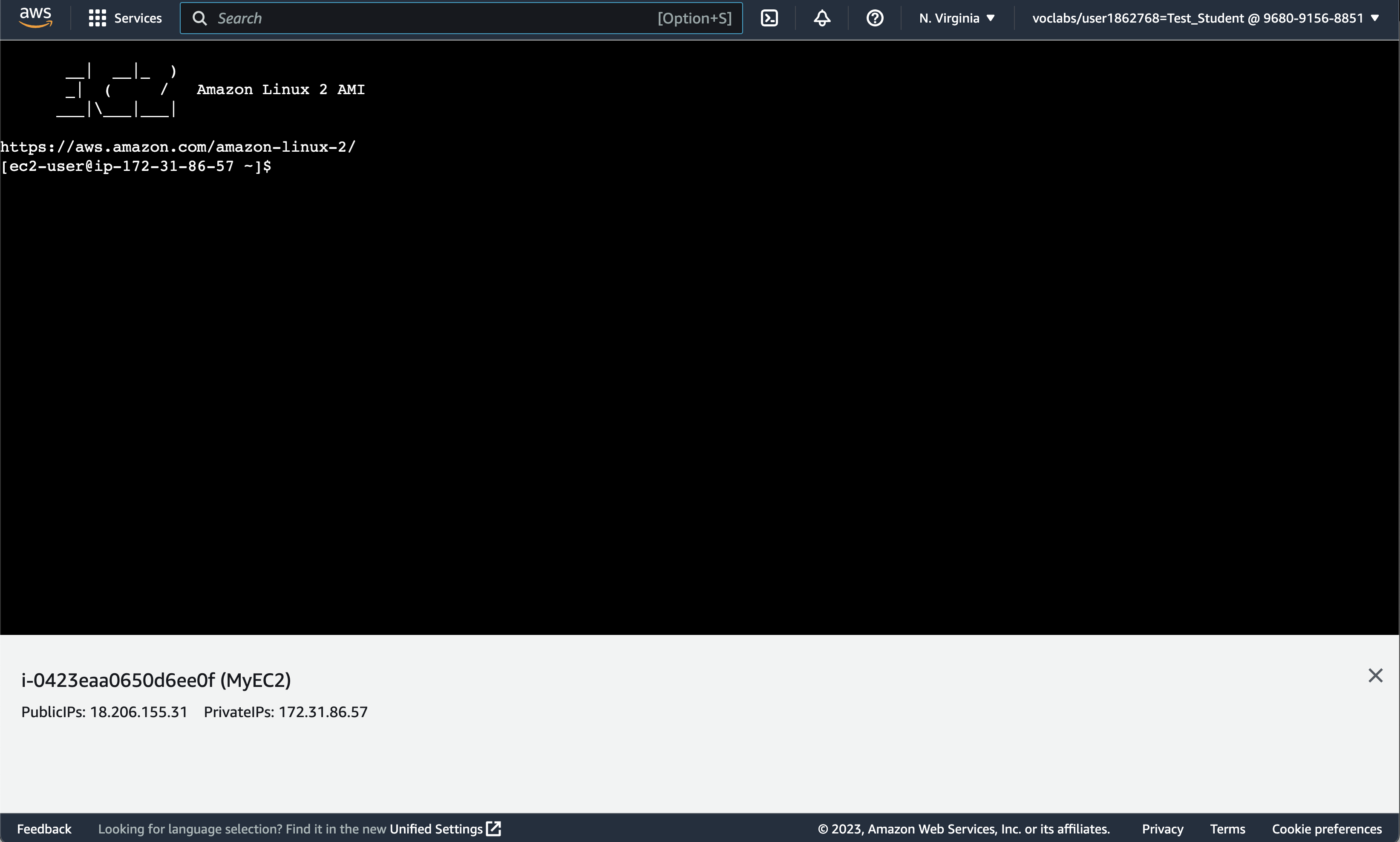Open the notifications bell icon
The height and width of the screenshot is (842, 1400).
[x=821, y=18]
